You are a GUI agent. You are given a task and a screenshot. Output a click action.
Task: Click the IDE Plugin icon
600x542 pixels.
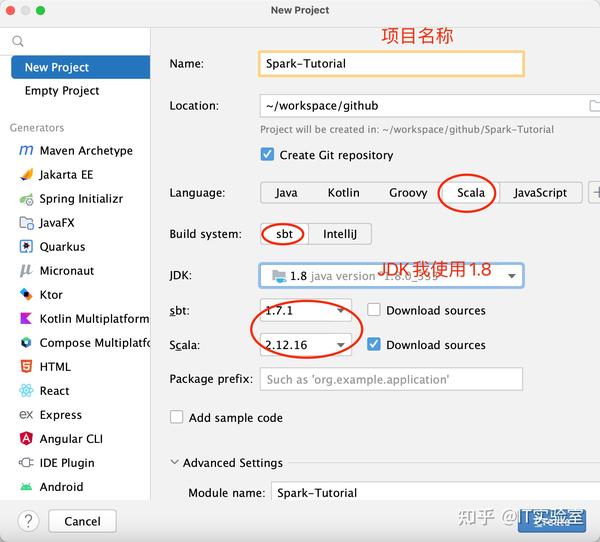point(26,463)
